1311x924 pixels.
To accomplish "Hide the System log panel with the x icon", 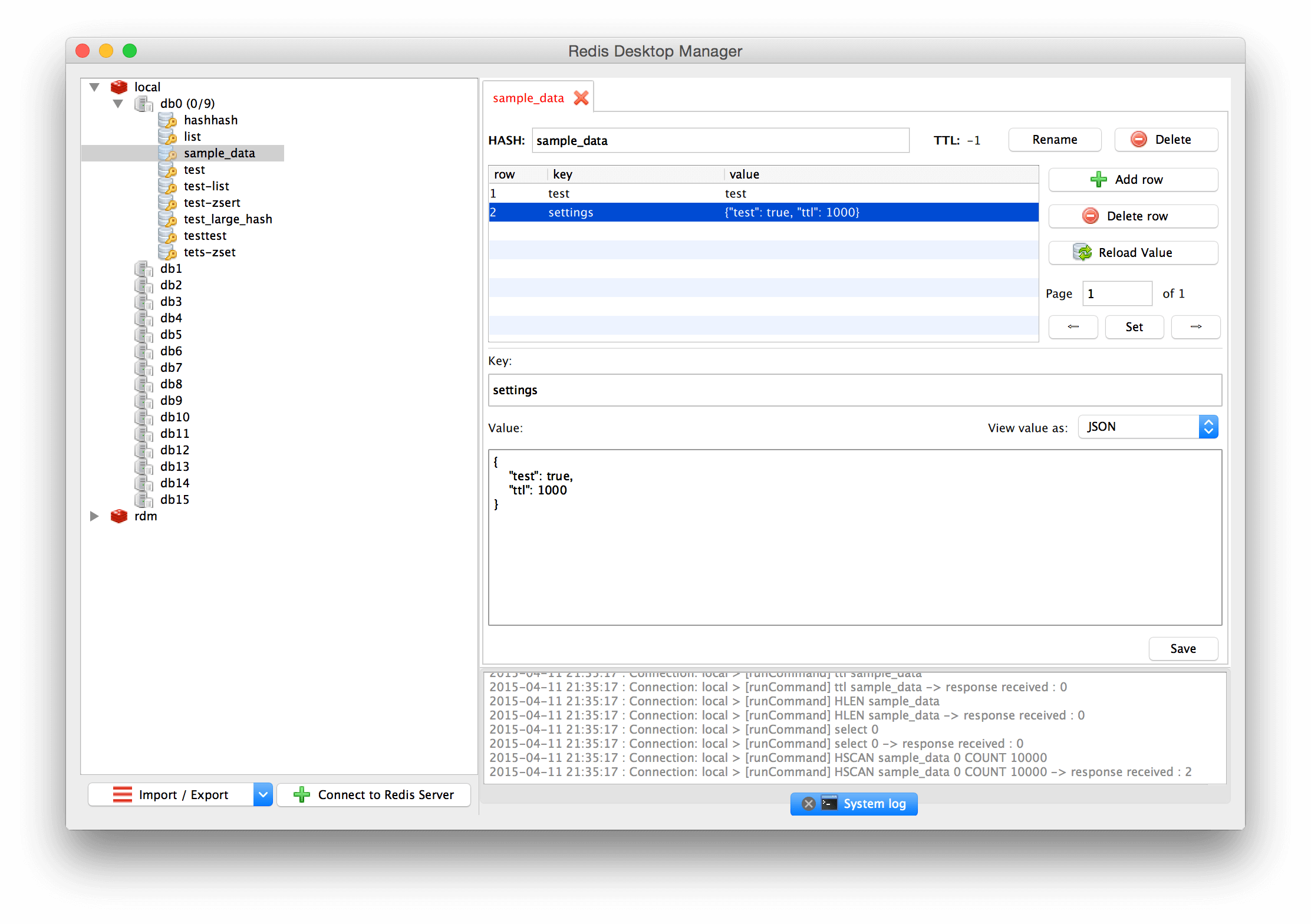I will tap(808, 804).
